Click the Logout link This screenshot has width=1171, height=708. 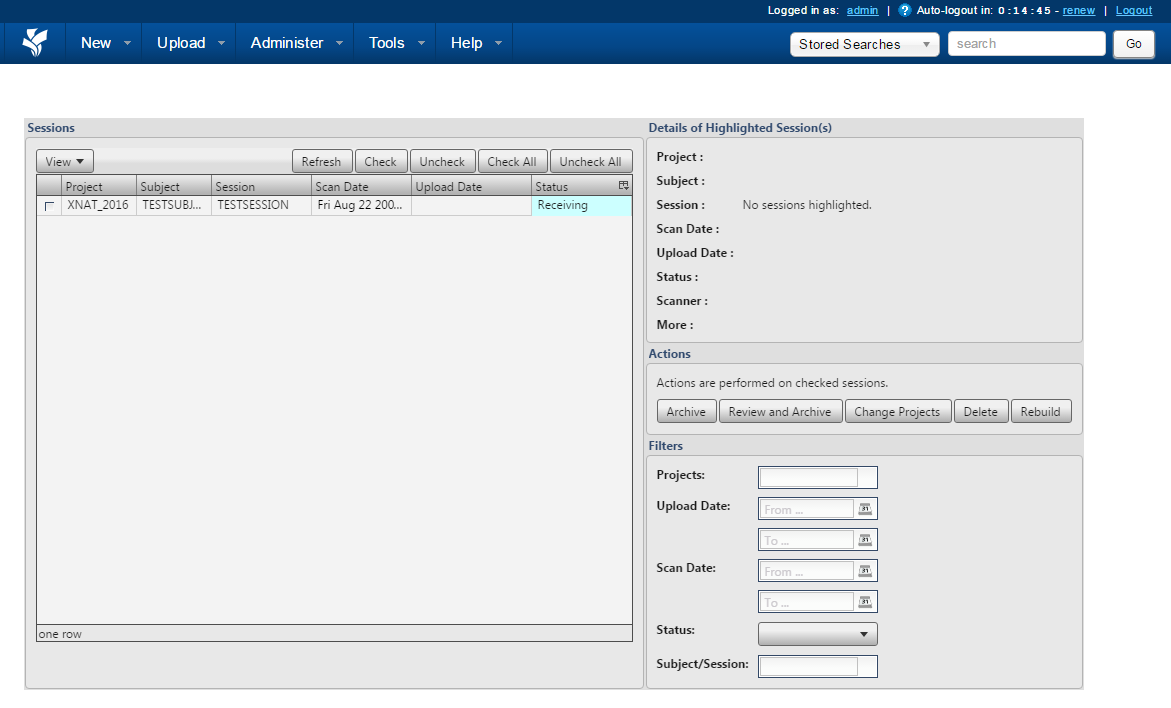(1133, 11)
